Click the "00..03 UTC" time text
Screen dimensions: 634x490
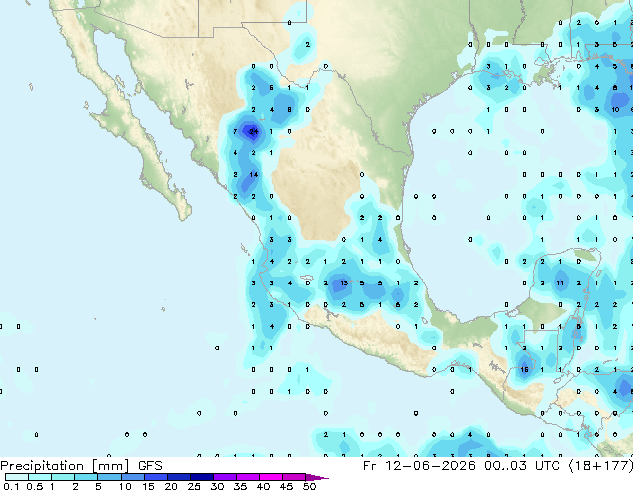[x=522, y=466]
